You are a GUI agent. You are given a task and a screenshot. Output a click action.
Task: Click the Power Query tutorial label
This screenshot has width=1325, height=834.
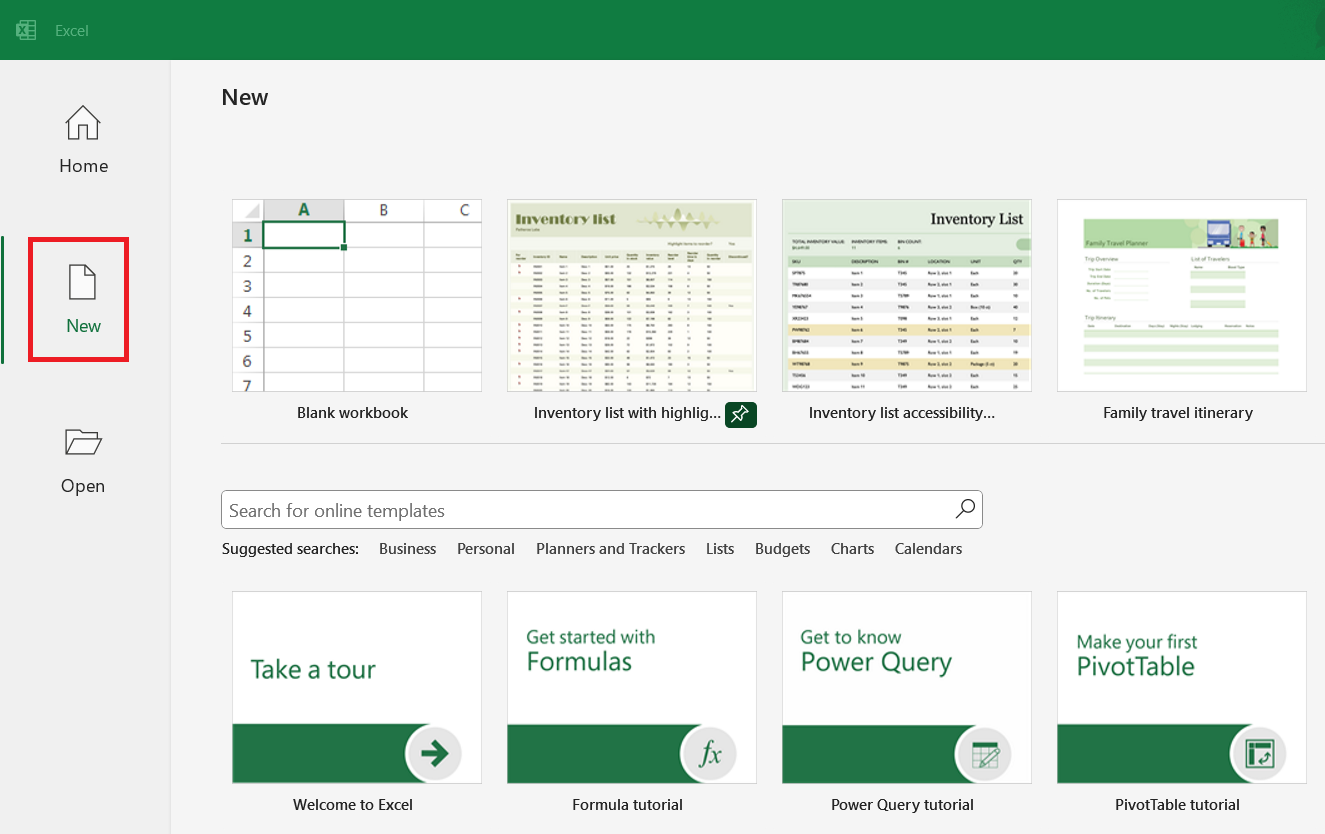902,805
